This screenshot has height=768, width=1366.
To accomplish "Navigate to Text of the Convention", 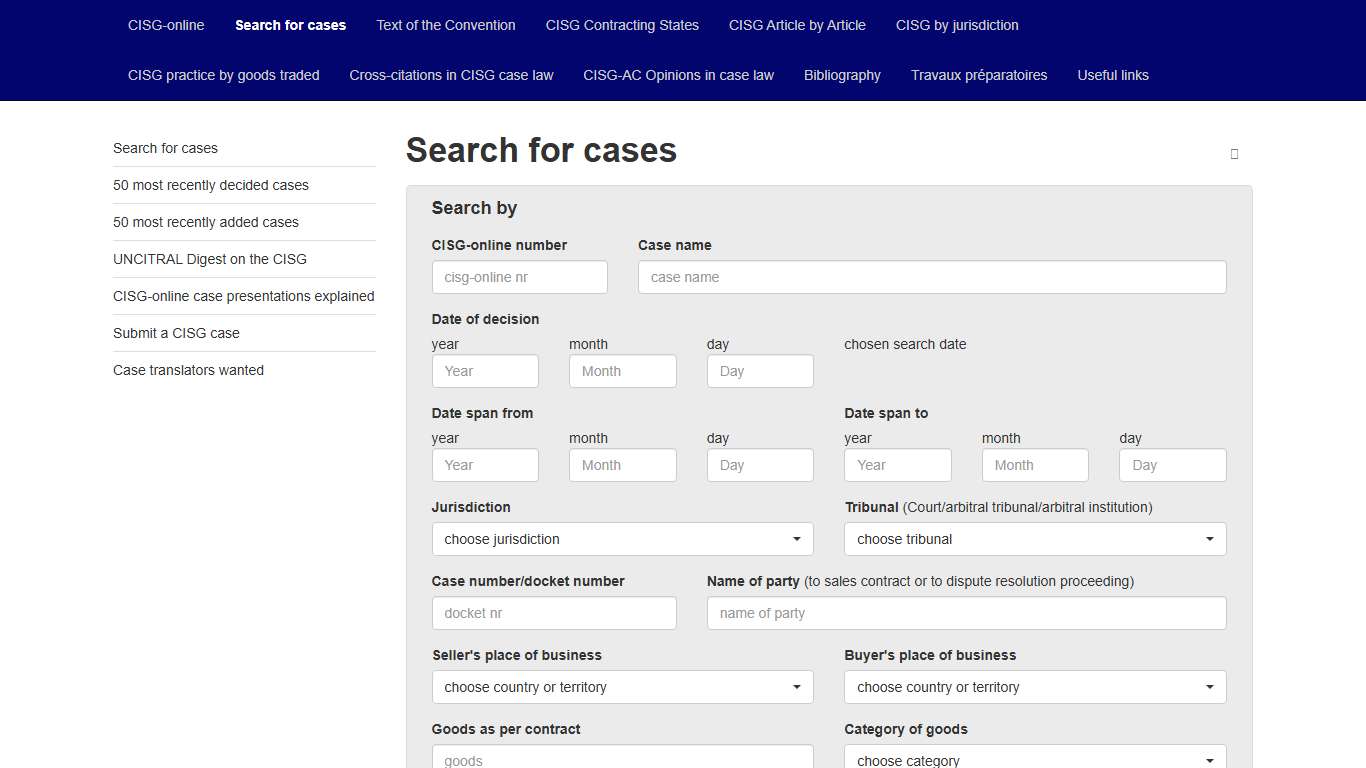I will point(446,25).
